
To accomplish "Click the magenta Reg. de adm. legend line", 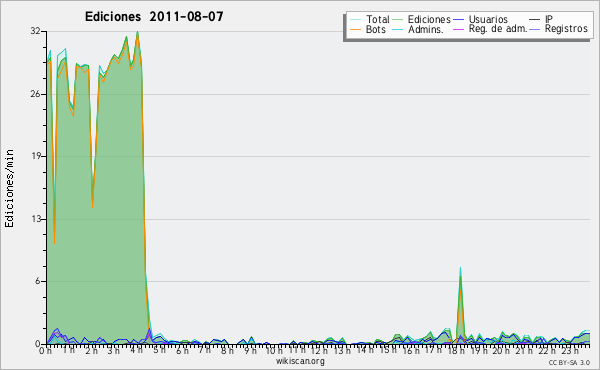I will [458, 29].
